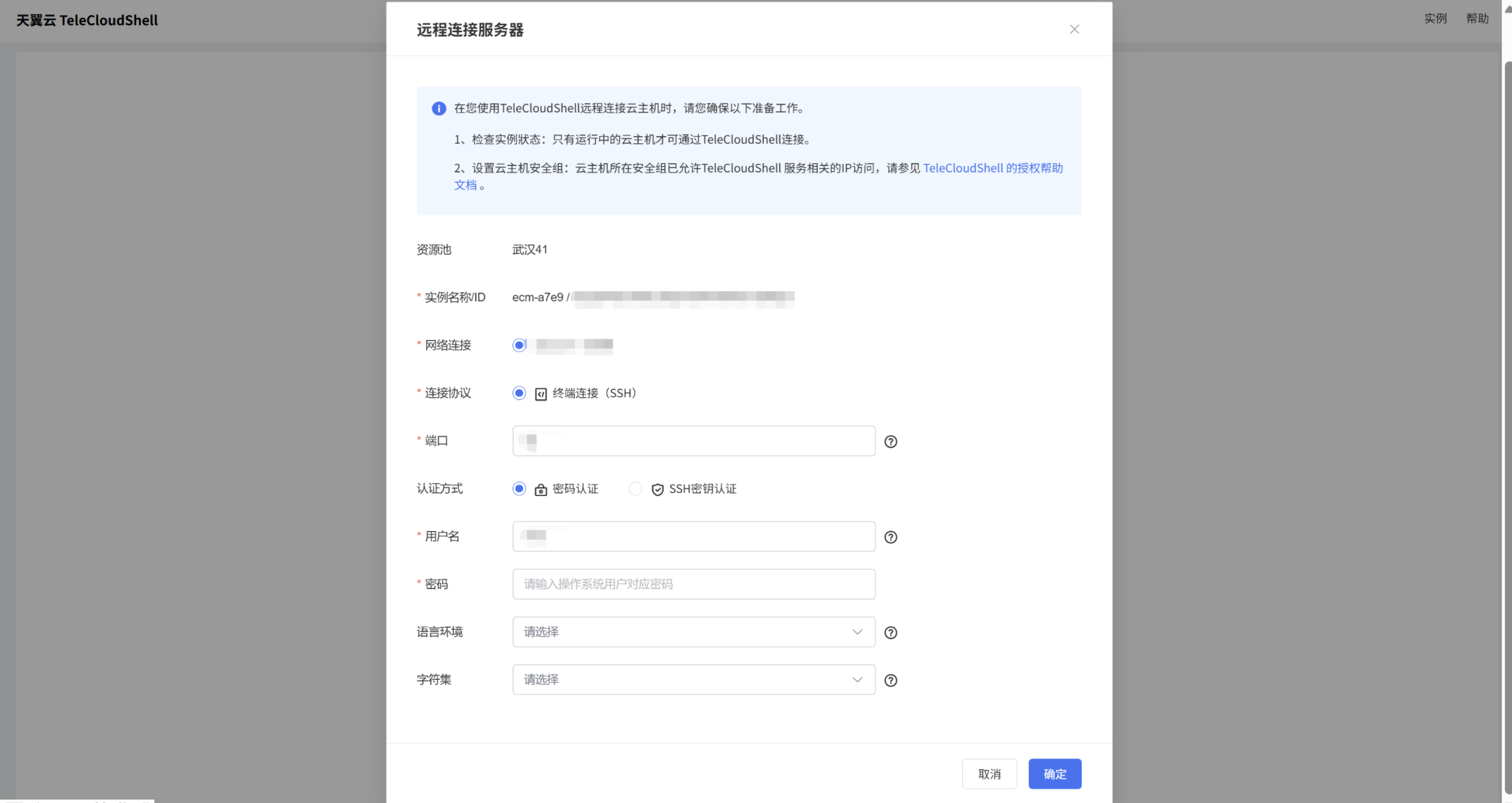Click the 确定 confirm button

[1055, 774]
